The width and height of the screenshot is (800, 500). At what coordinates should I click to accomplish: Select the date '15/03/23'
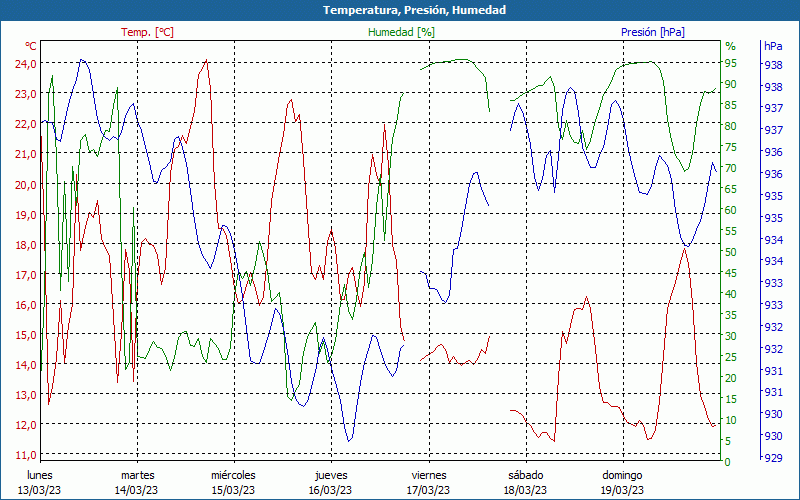coord(233,490)
